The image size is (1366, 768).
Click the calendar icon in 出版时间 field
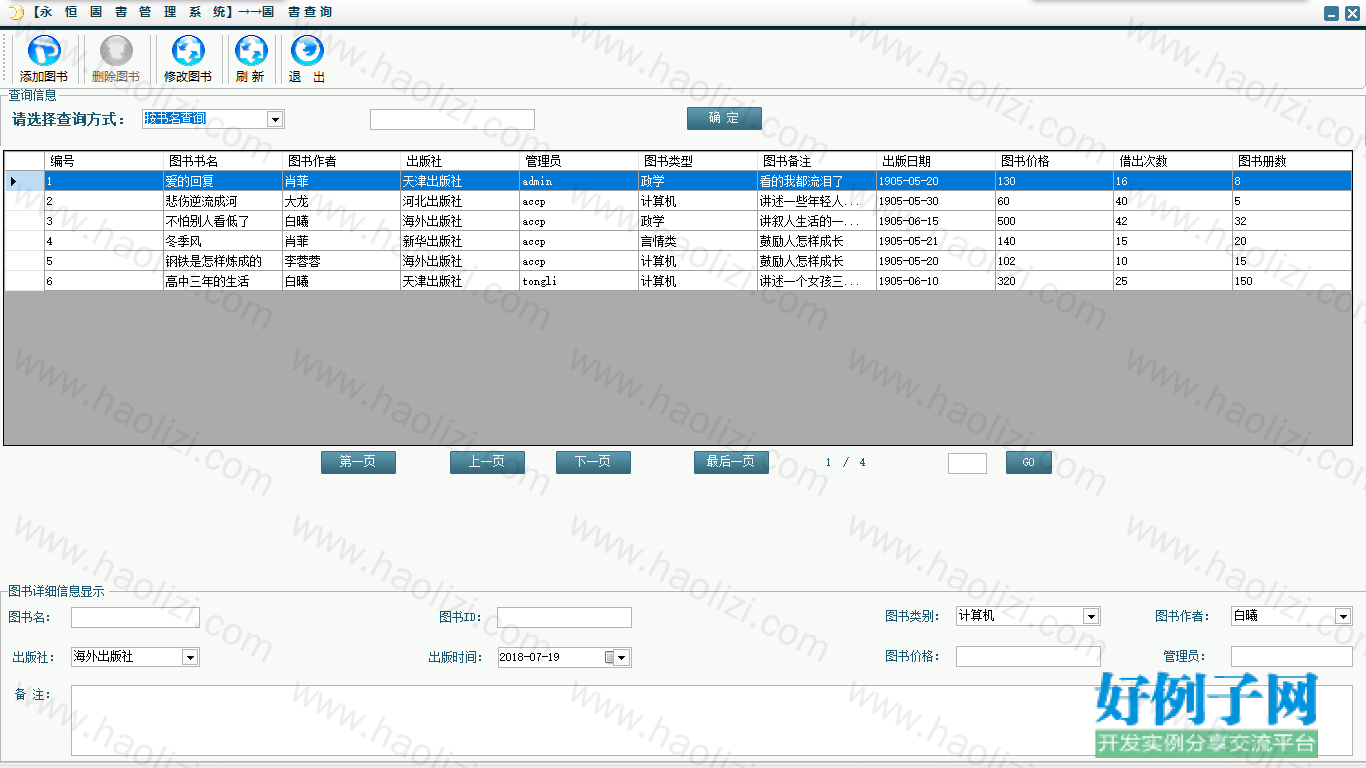(x=609, y=657)
